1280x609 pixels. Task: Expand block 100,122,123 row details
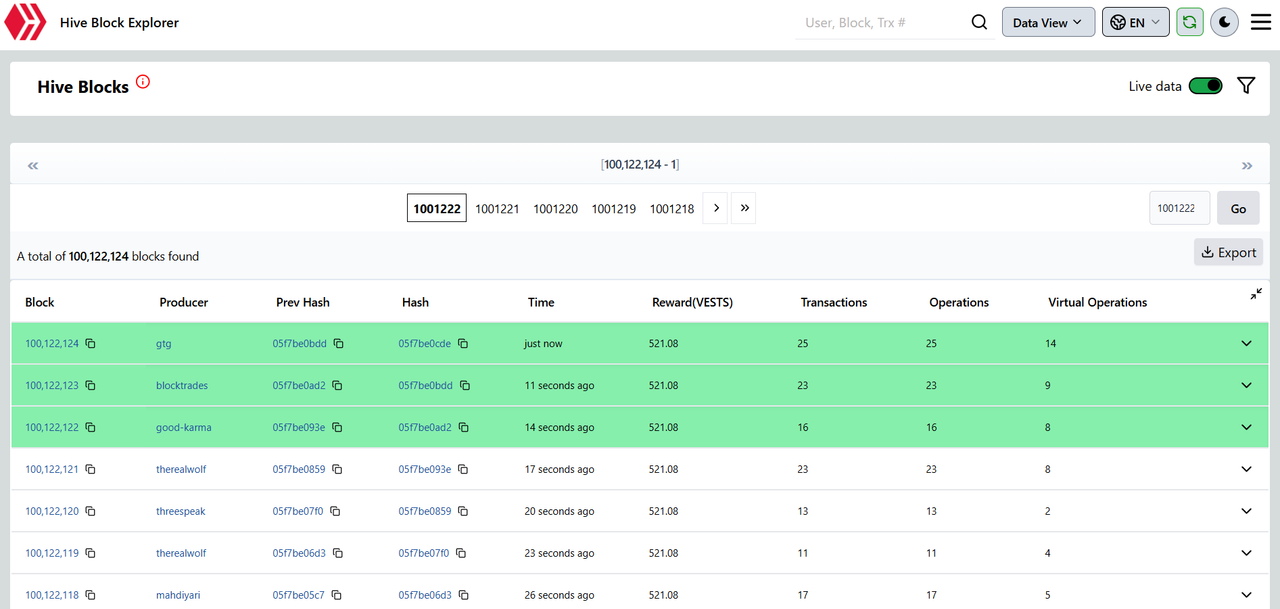point(1246,386)
